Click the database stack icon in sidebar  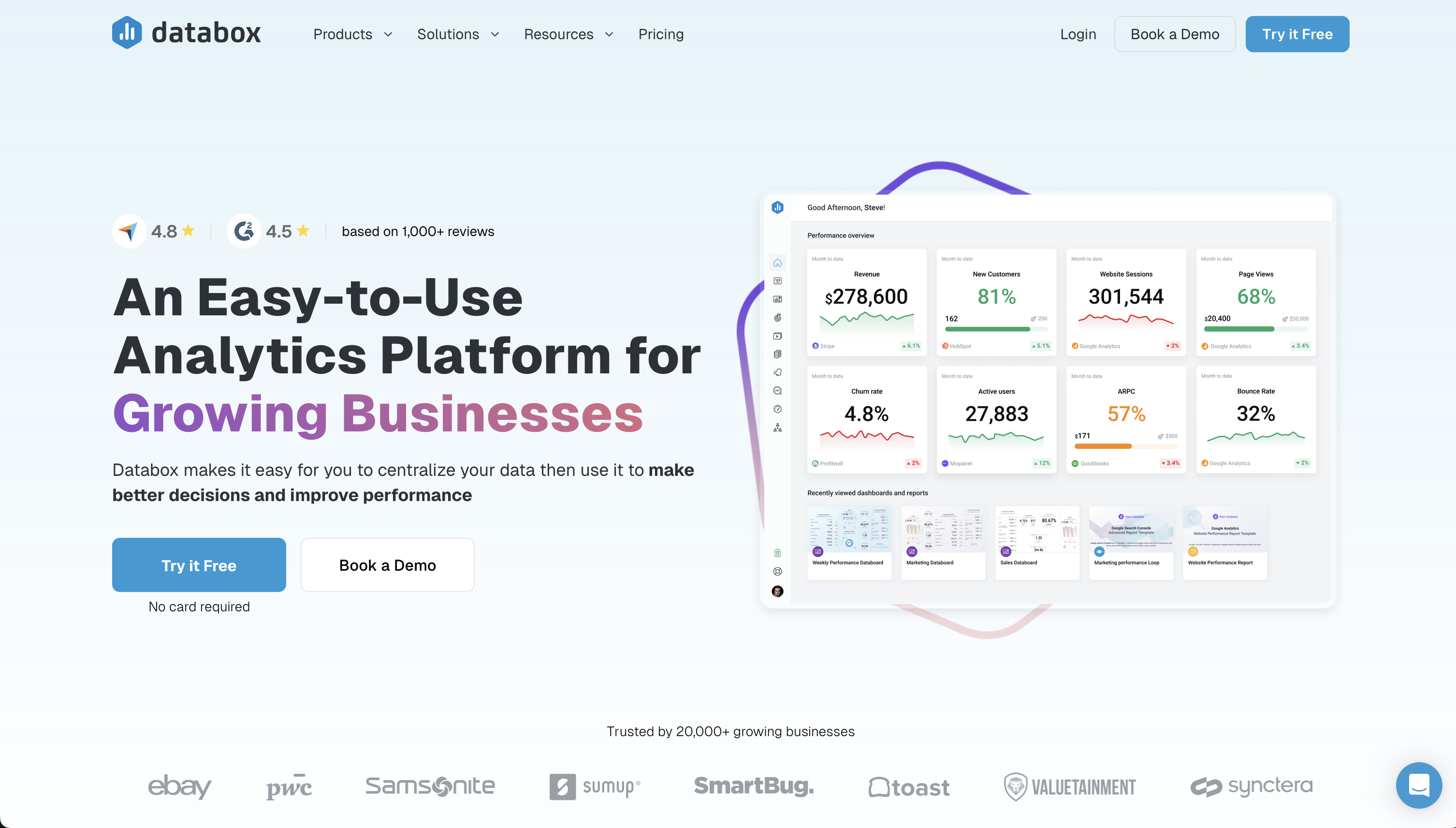(777, 354)
